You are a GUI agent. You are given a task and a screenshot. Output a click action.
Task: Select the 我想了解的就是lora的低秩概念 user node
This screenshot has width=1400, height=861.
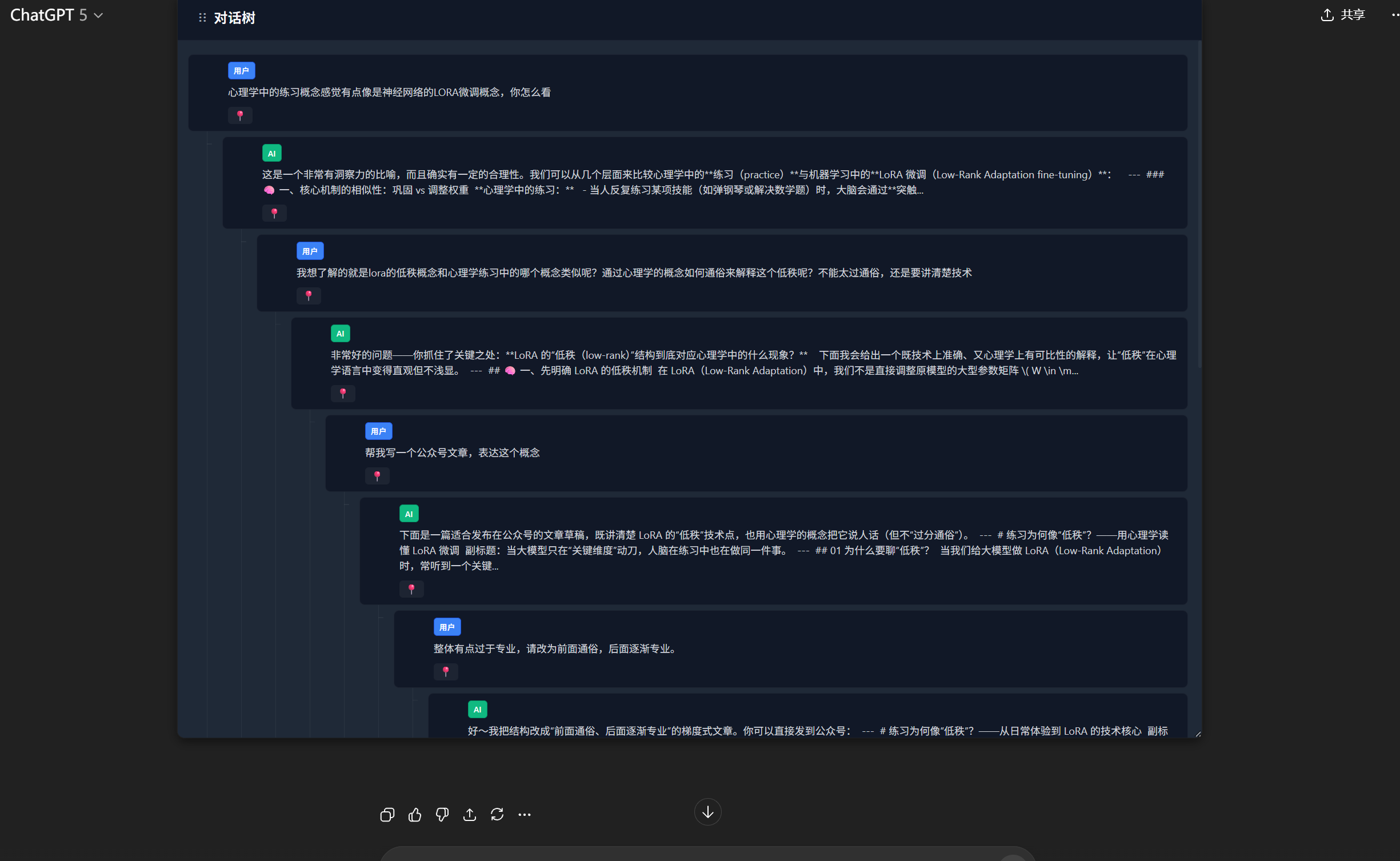pos(633,273)
